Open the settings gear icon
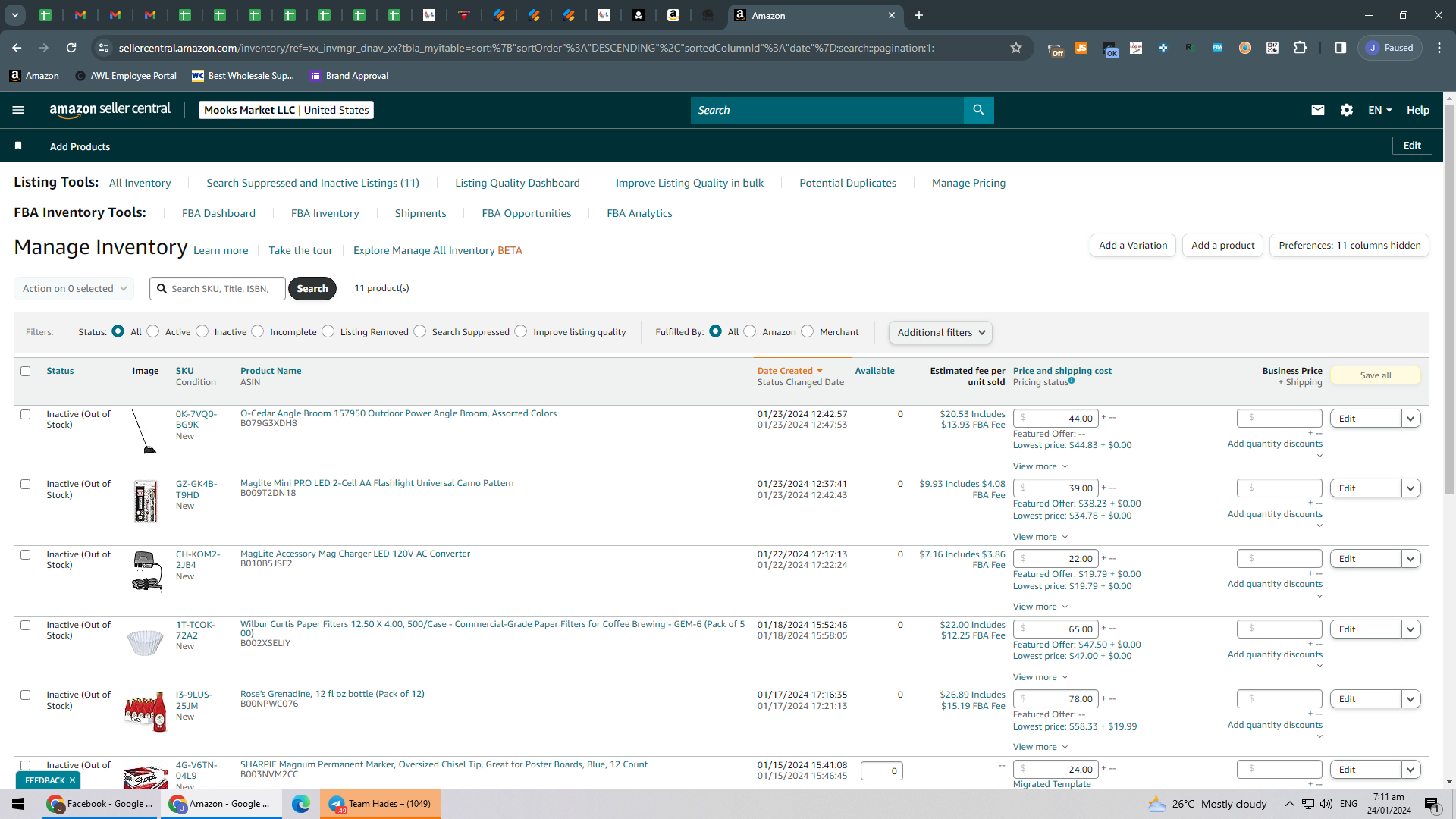The height and width of the screenshot is (819, 1456). (1347, 110)
